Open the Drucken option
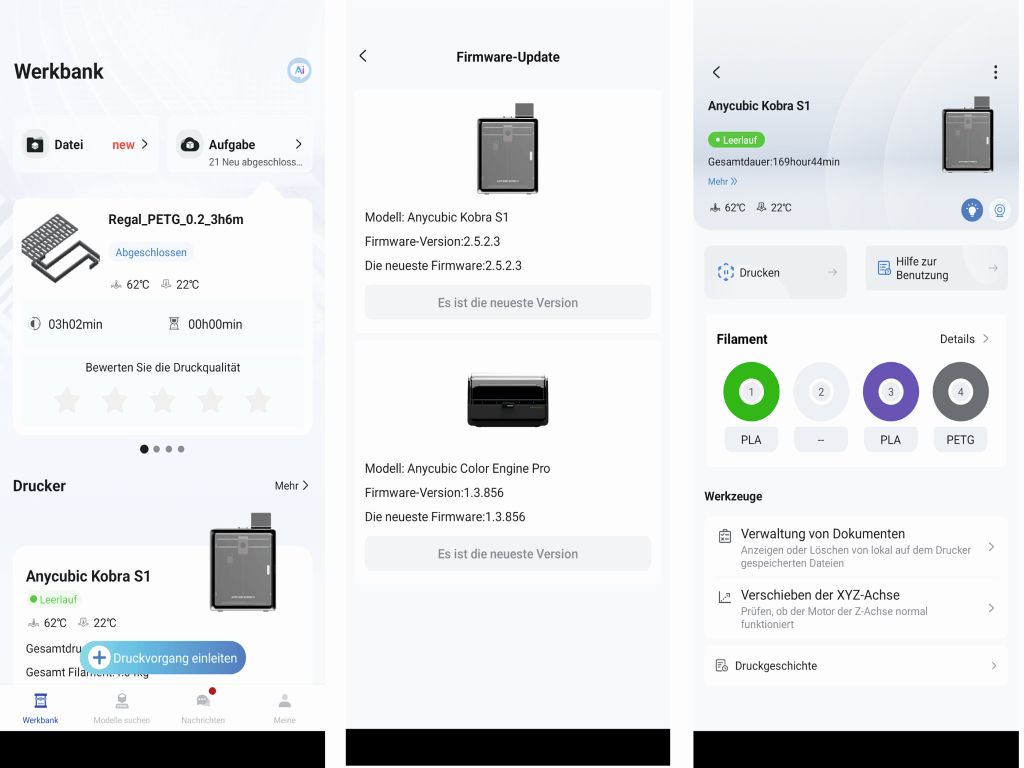Image resolution: width=1024 pixels, height=768 pixels. (x=776, y=272)
